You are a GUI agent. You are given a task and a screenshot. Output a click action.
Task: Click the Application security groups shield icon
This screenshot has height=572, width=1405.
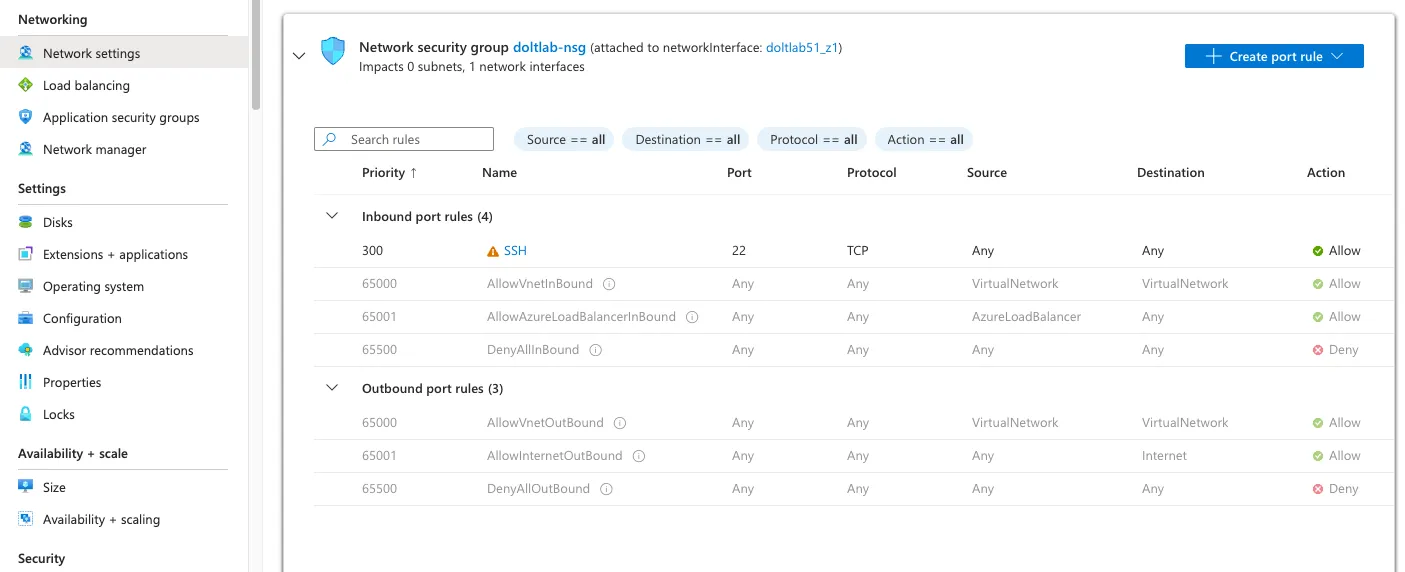[x=25, y=118]
